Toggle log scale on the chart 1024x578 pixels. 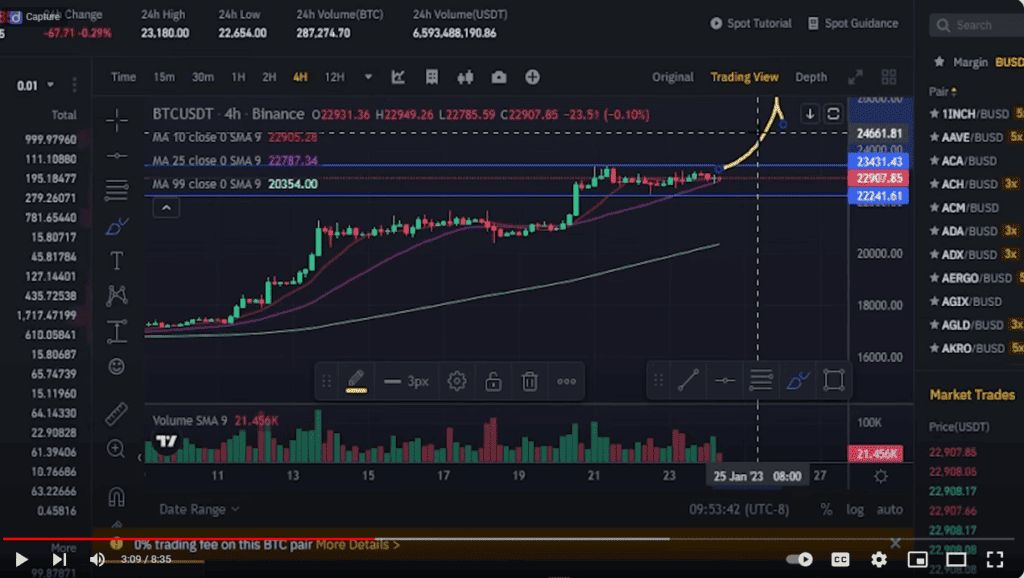click(x=854, y=509)
